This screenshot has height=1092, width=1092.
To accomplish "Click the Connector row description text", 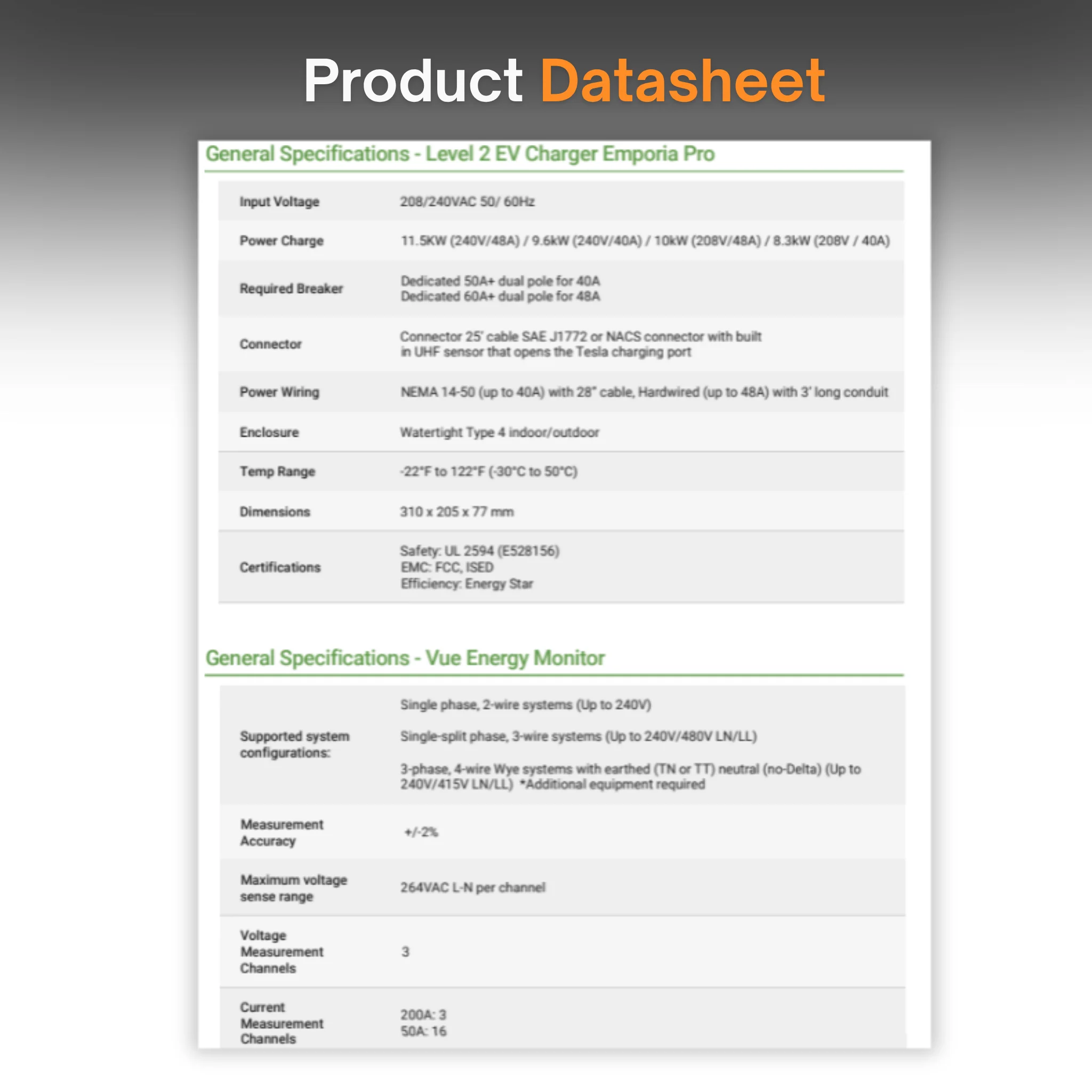I will tap(581, 344).
